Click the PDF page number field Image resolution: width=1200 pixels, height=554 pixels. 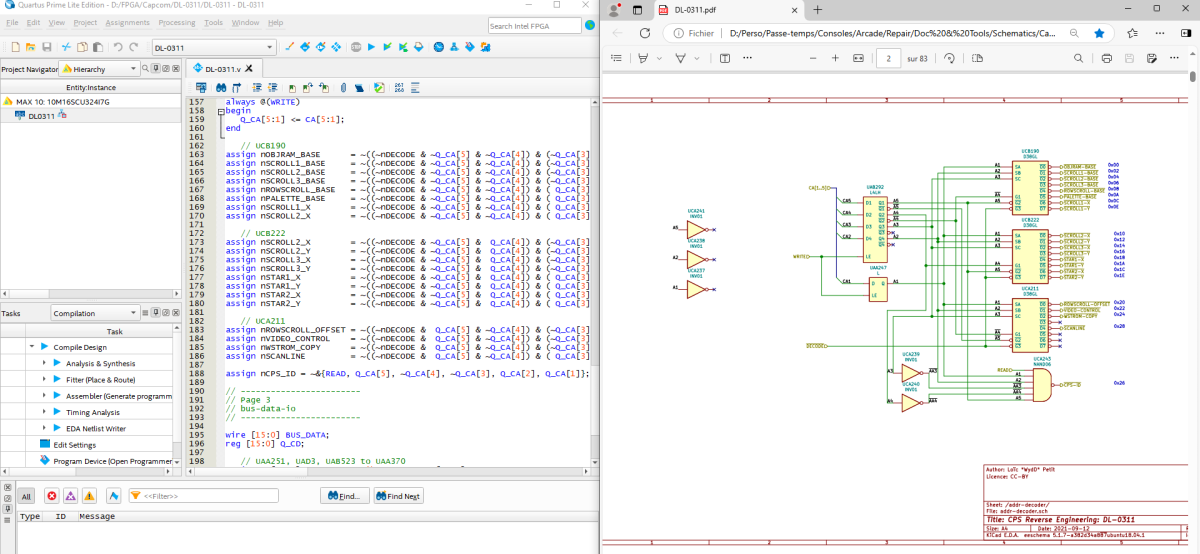coord(888,58)
